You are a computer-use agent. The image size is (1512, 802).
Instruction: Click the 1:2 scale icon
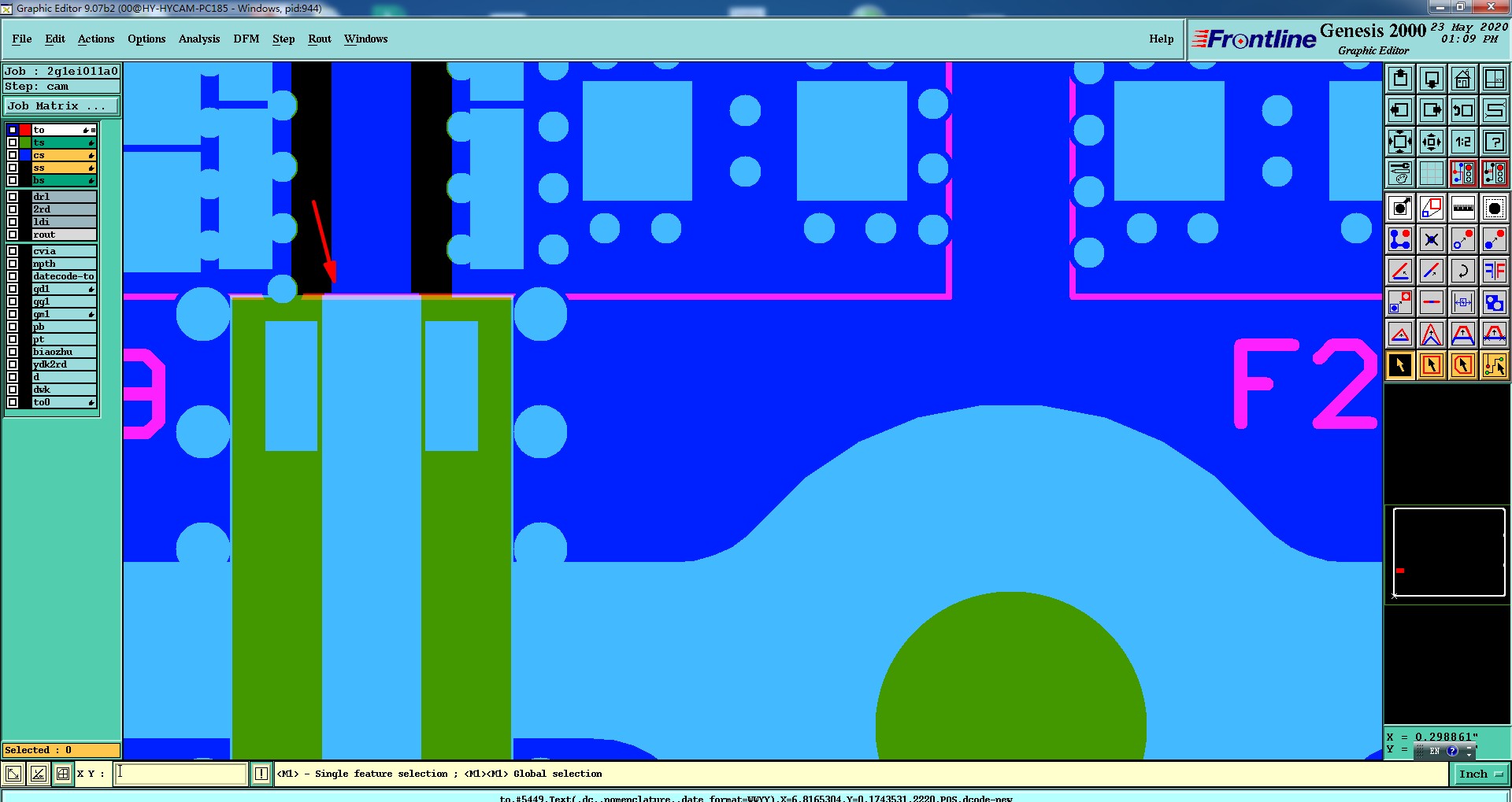click(1463, 142)
